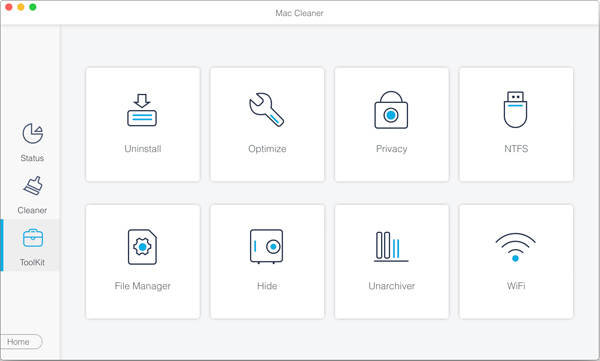Click the Home button
600x361 pixels.
(21, 341)
